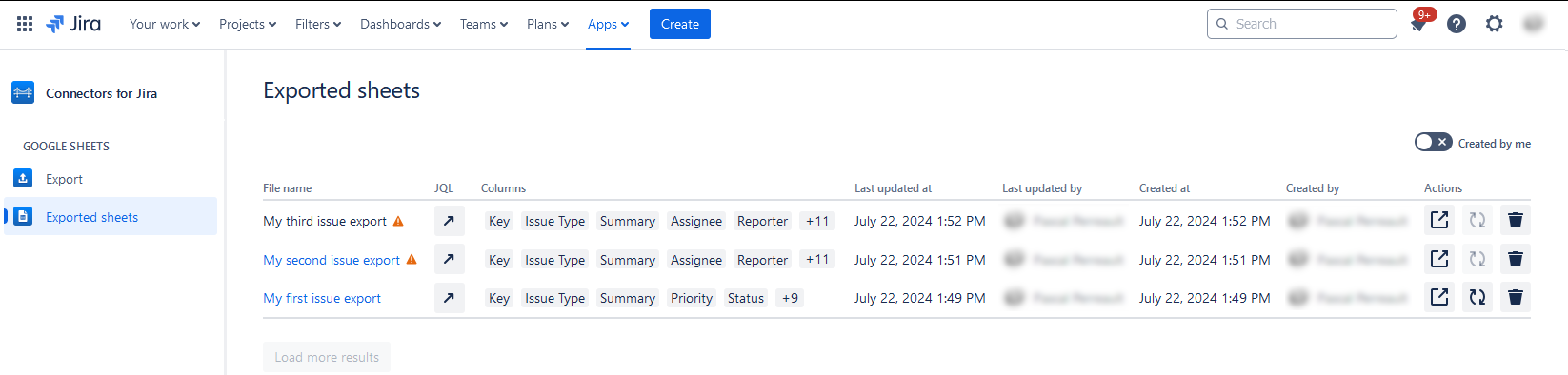The image size is (1568, 375).
Task: Delete the My third issue export sheet
Action: [x=1516, y=221]
